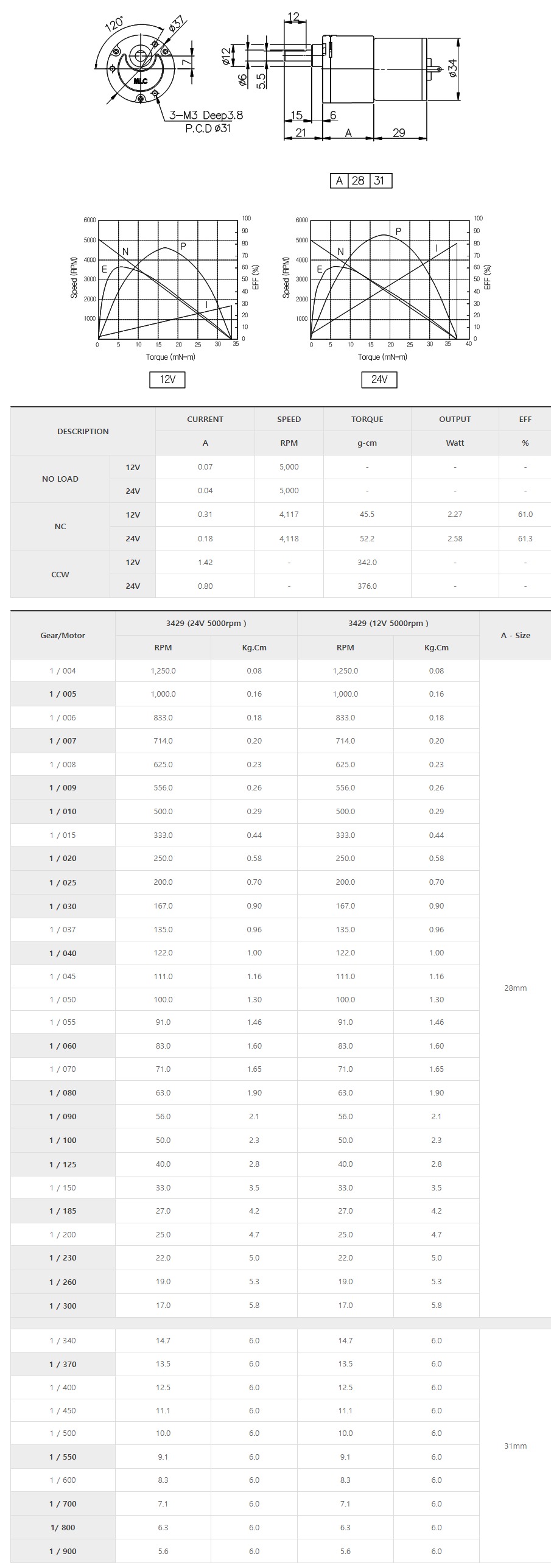Select the DESCRIPTION table header
This screenshot has height=1568, width=551.
(x=83, y=431)
